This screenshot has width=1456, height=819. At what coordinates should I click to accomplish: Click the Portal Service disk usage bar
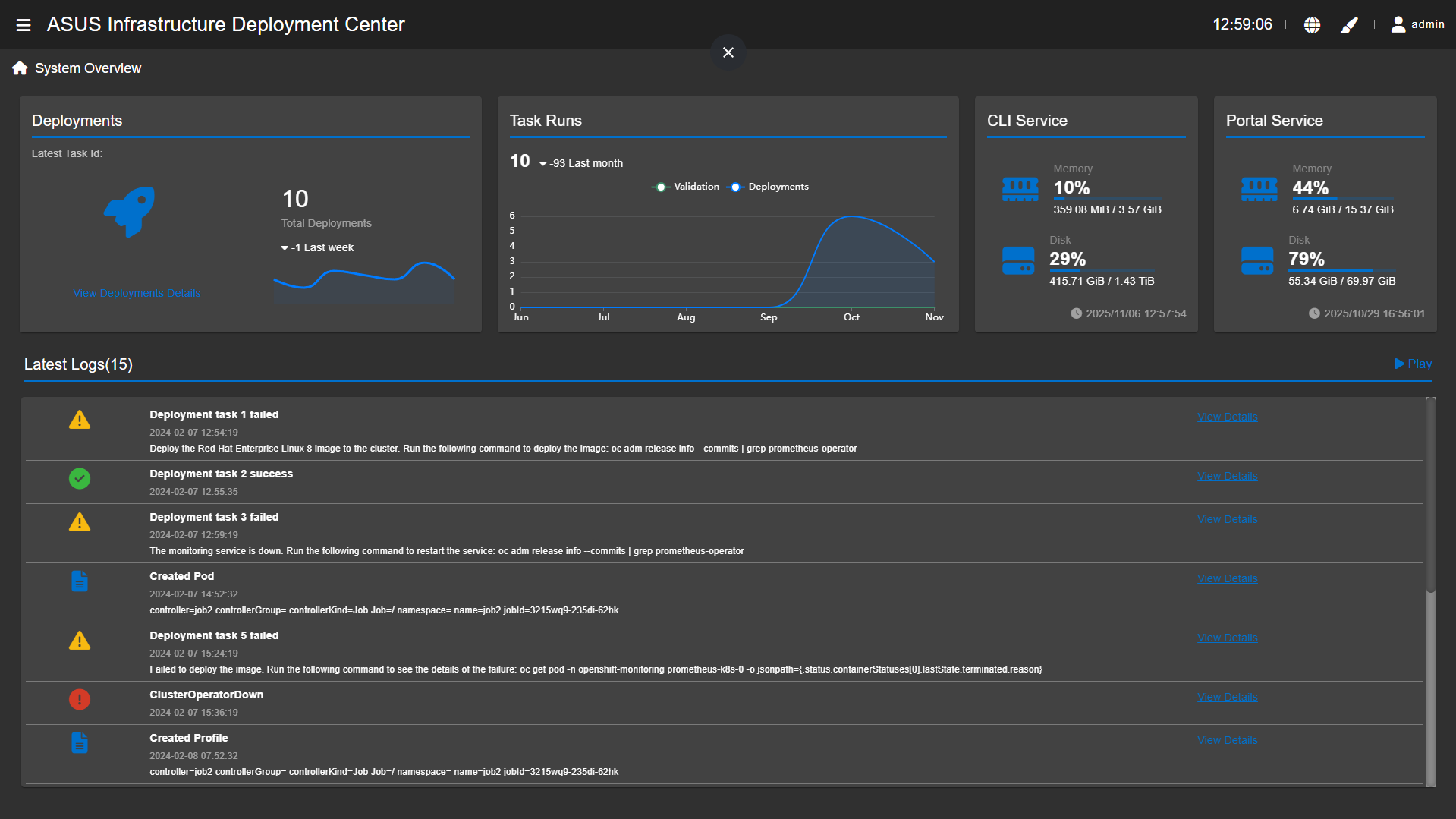[x=1341, y=270]
